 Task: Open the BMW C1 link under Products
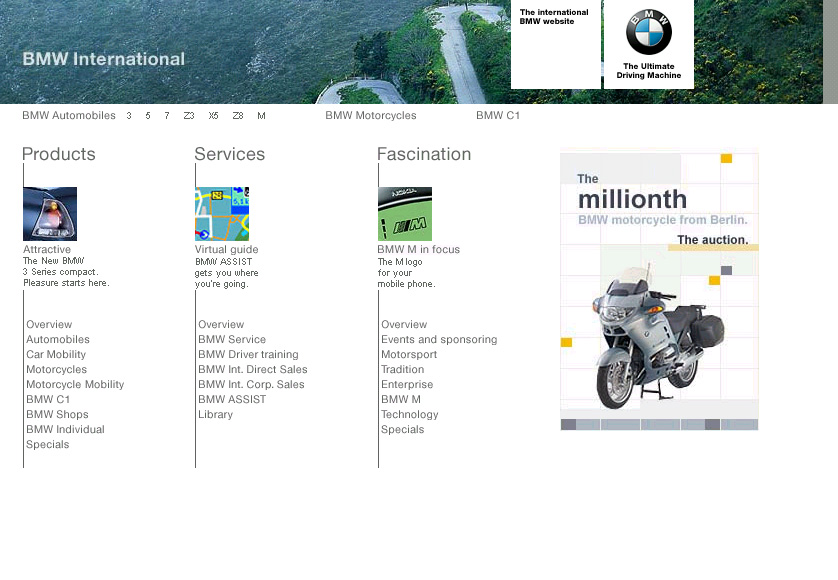48,399
